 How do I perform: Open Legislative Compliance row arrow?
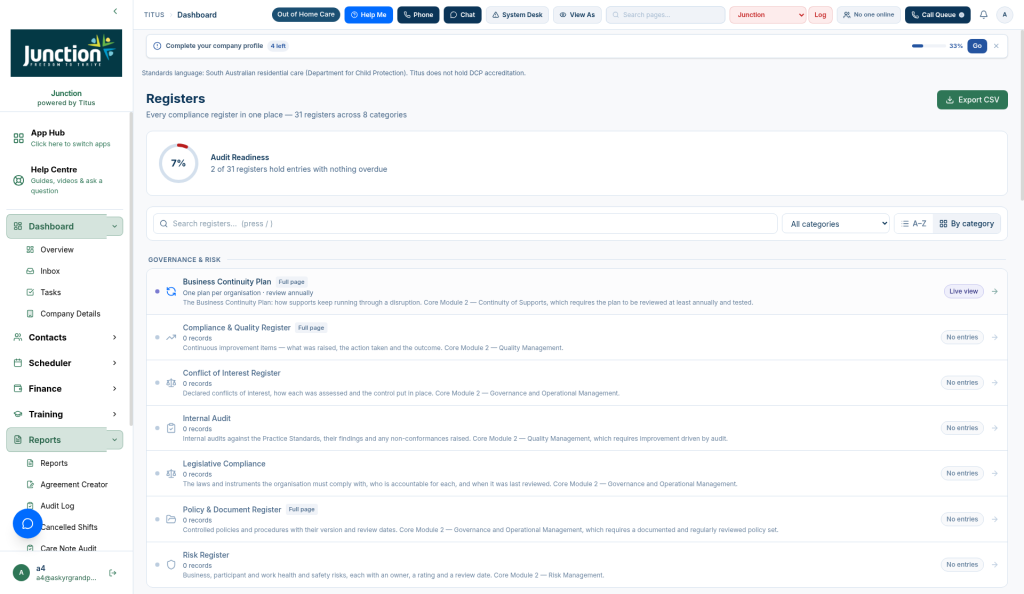pyautogui.click(x=995, y=473)
